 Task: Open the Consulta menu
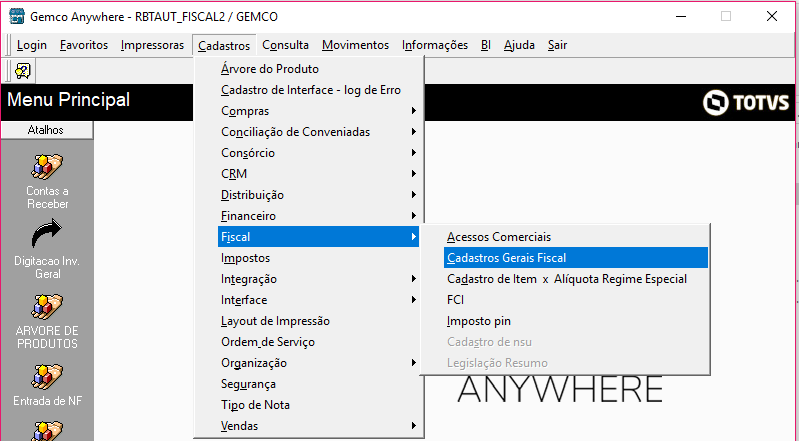pos(285,45)
